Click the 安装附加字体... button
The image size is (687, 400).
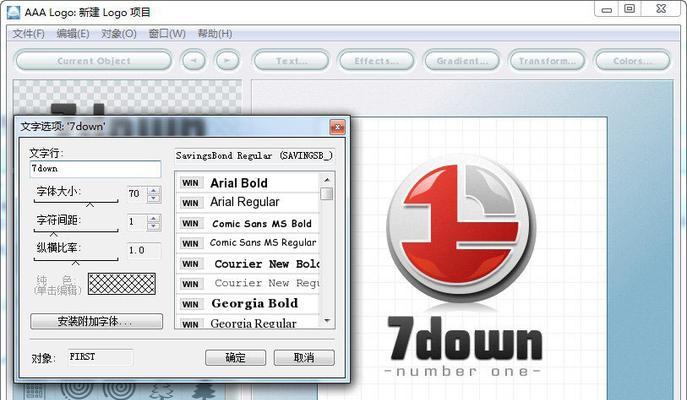point(96,321)
